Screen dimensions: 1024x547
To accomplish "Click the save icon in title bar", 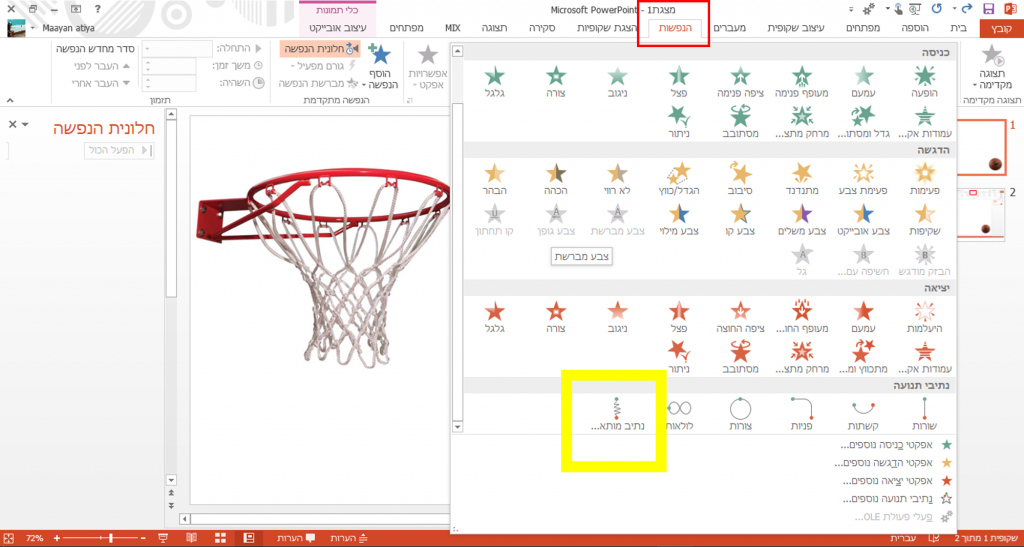I will pos(988,9).
